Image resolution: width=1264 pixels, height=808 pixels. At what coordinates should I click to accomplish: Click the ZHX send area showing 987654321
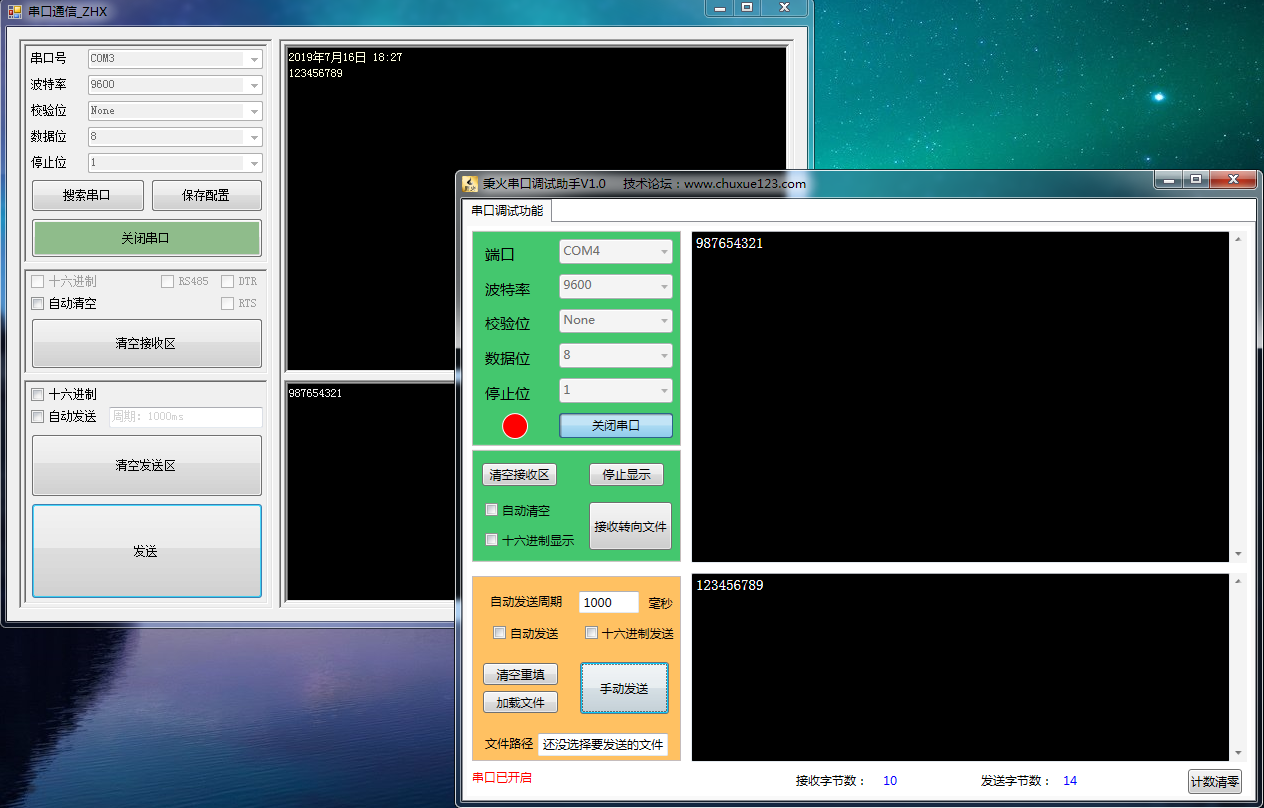pyautogui.click(x=370, y=491)
